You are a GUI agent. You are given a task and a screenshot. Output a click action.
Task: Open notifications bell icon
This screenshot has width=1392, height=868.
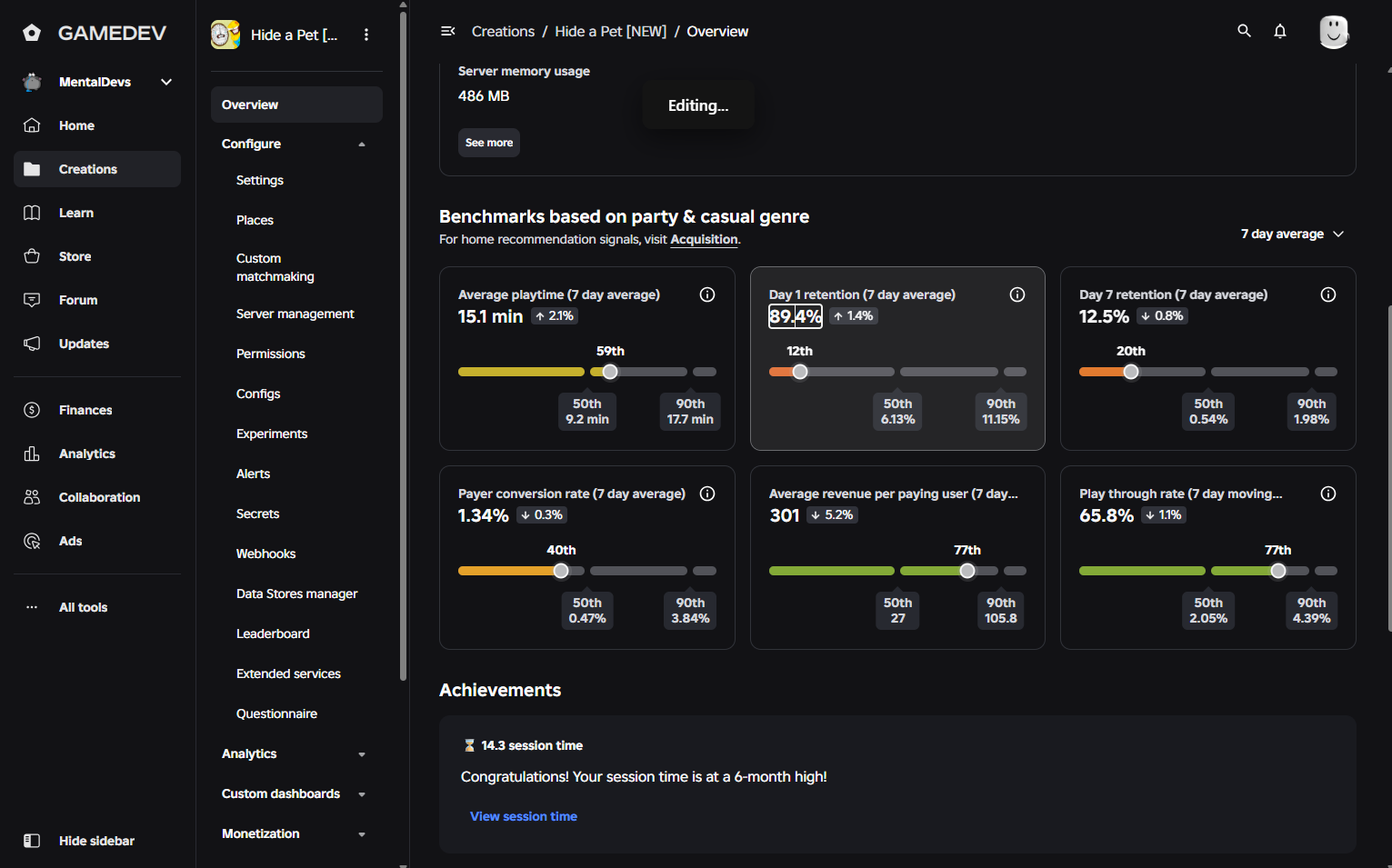click(x=1280, y=31)
